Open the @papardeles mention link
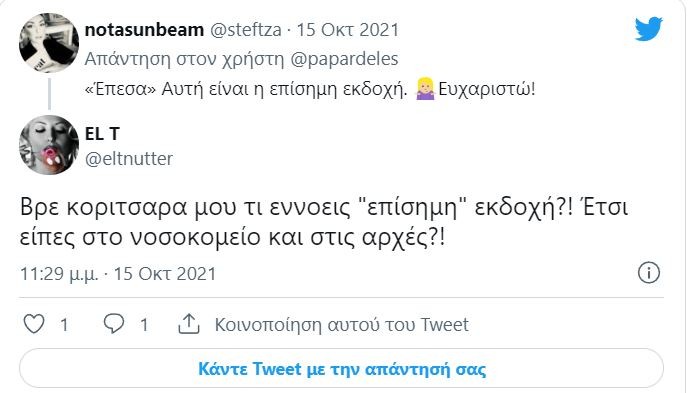Viewport: 696px width, 393px height. click(x=344, y=59)
